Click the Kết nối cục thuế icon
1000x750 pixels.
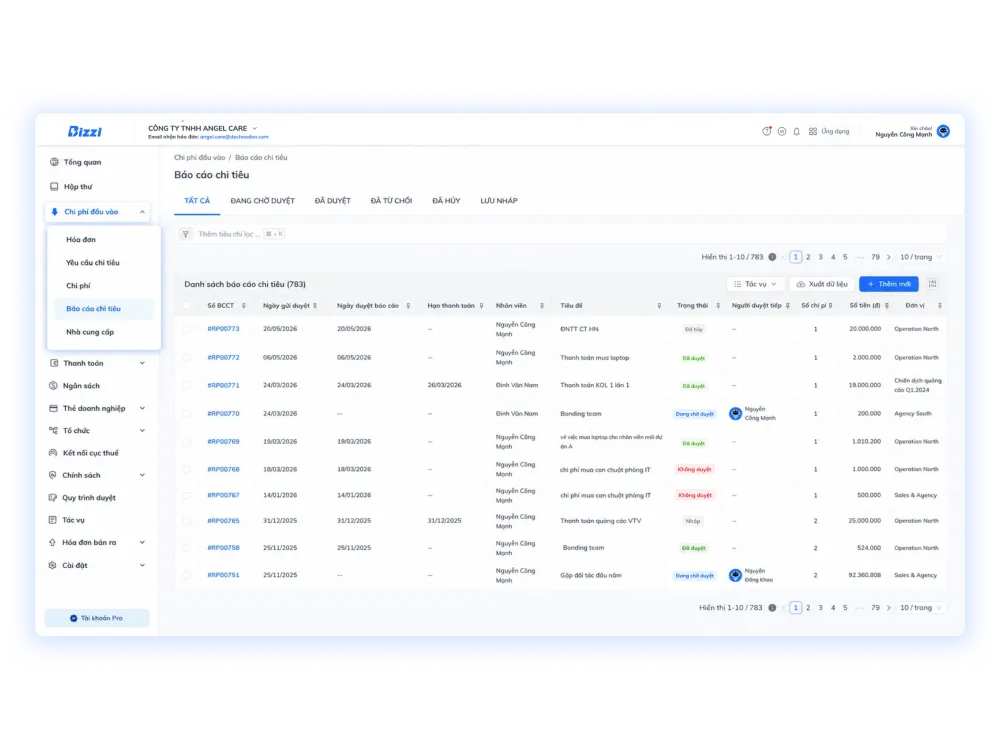[x=53, y=453]
